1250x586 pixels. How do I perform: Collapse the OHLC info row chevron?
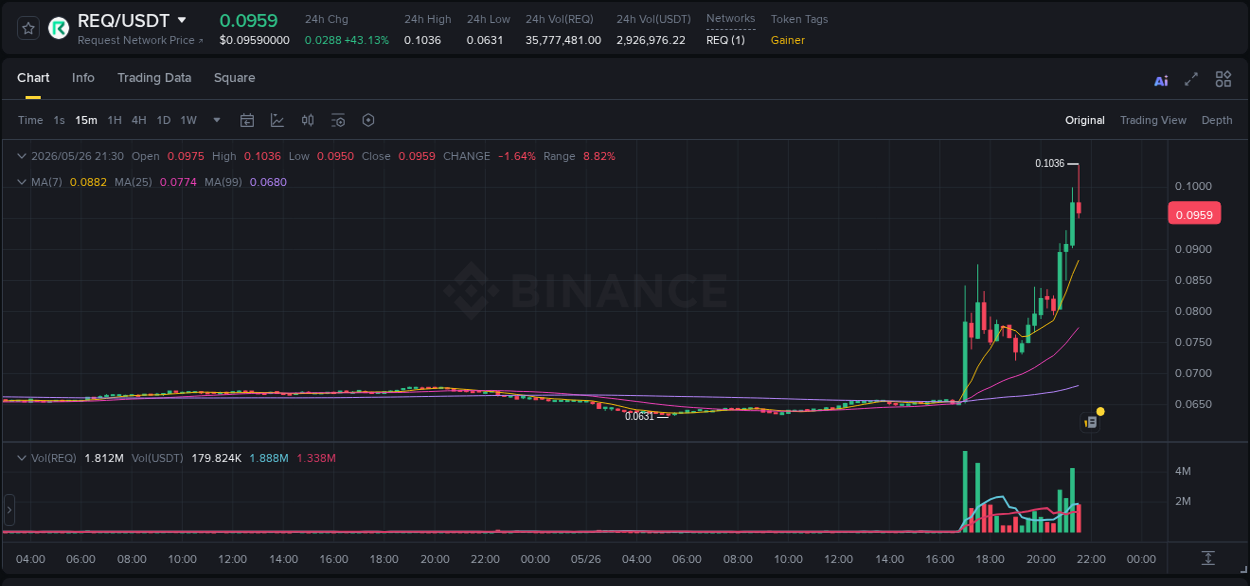coord(21,156)
